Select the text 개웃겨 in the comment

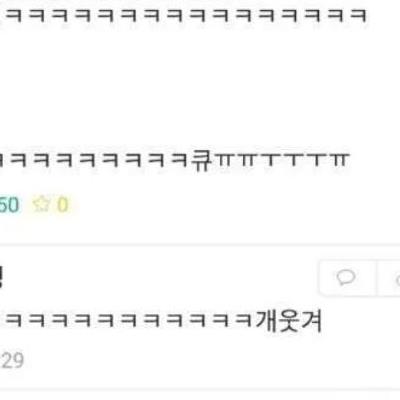click(289, 321)
